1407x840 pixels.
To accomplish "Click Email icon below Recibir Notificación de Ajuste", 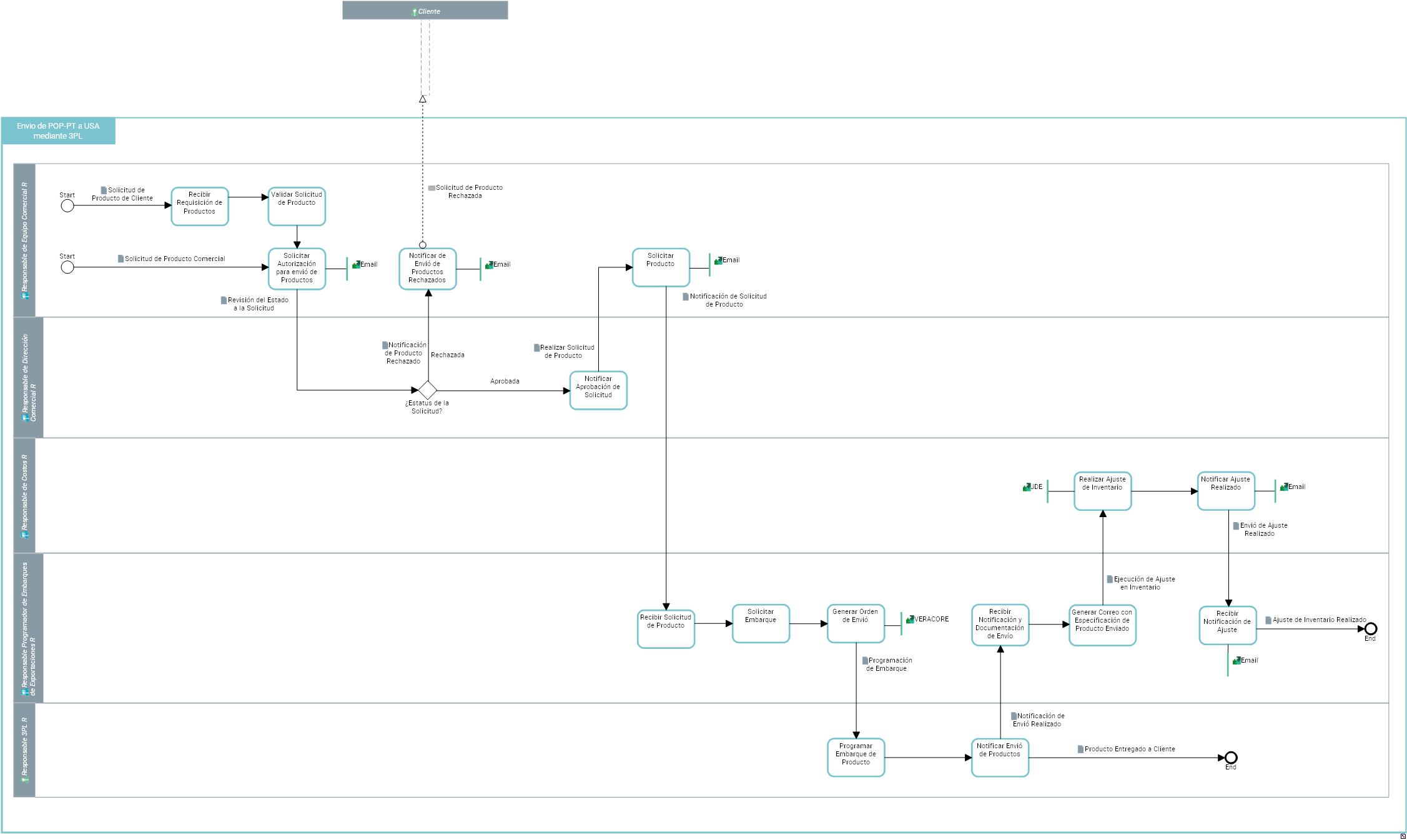I will [x=1237, y=660].
